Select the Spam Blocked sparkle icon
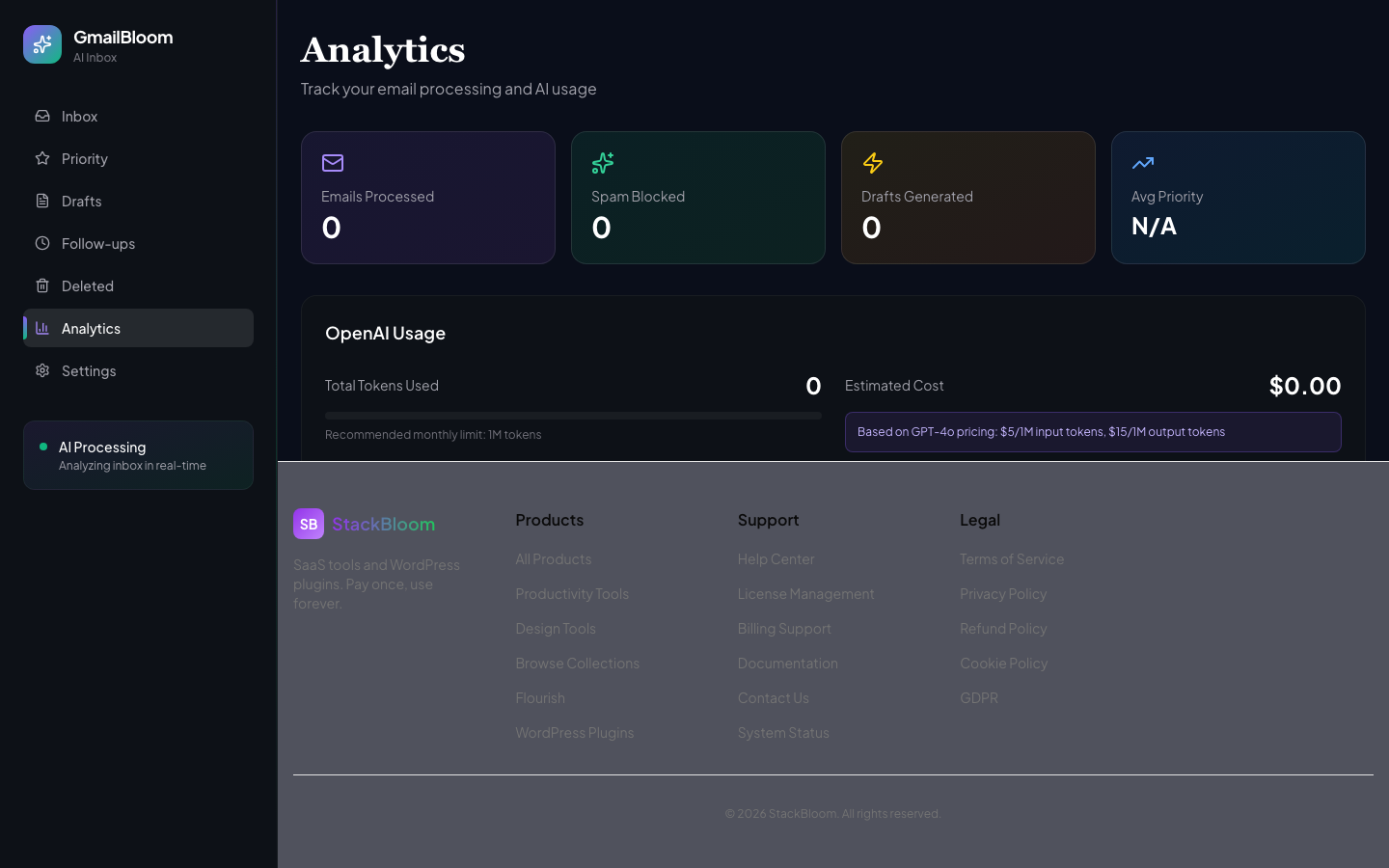Viewport: 1389px width, 868px height. tap(603, 164)
